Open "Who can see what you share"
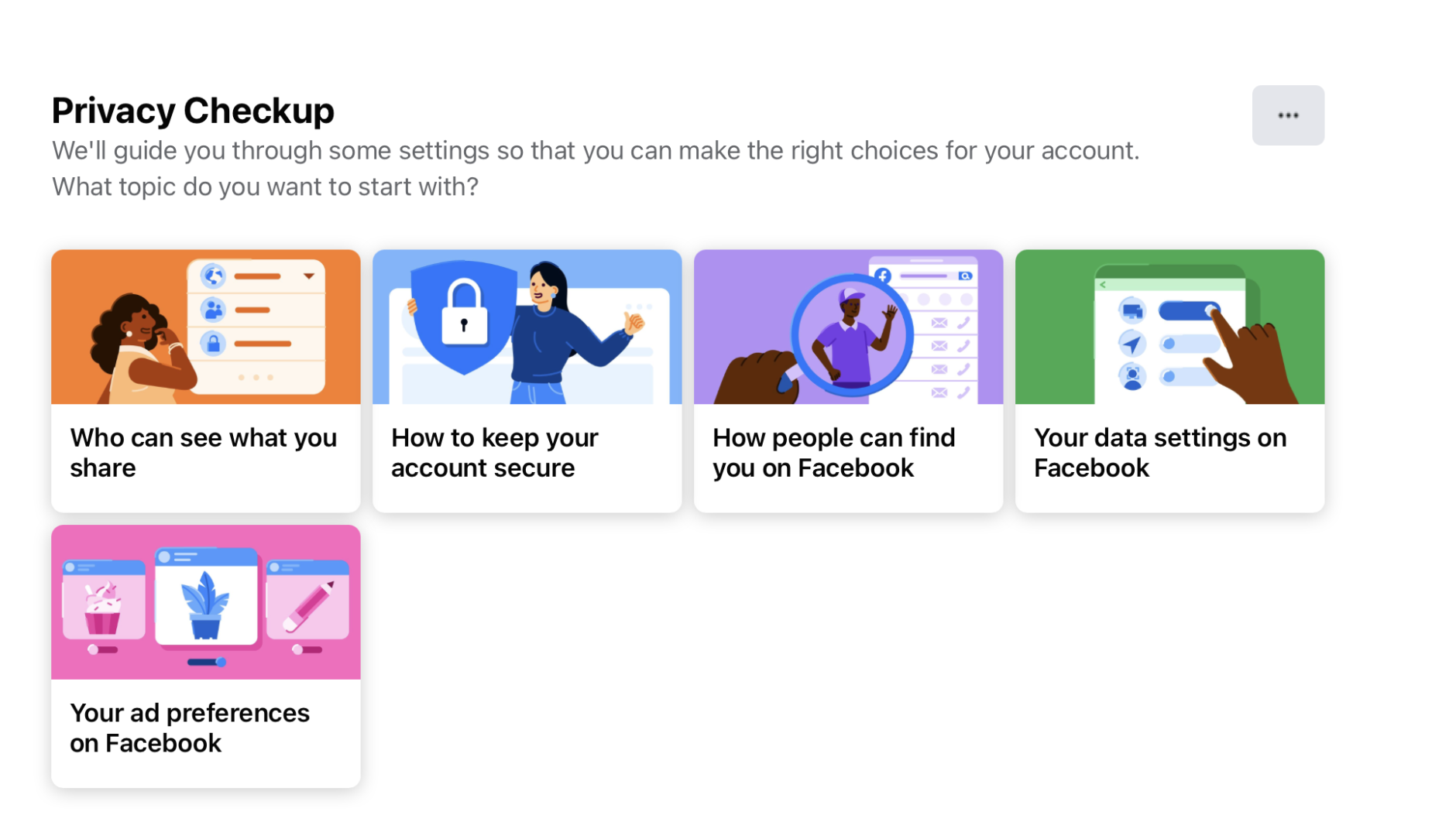 pos(205,452)
